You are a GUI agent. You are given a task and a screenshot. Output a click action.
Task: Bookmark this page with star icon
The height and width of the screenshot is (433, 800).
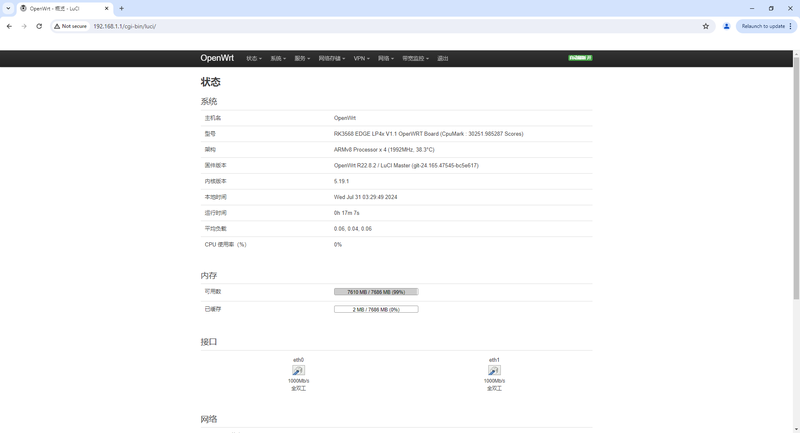click(706, 26)
